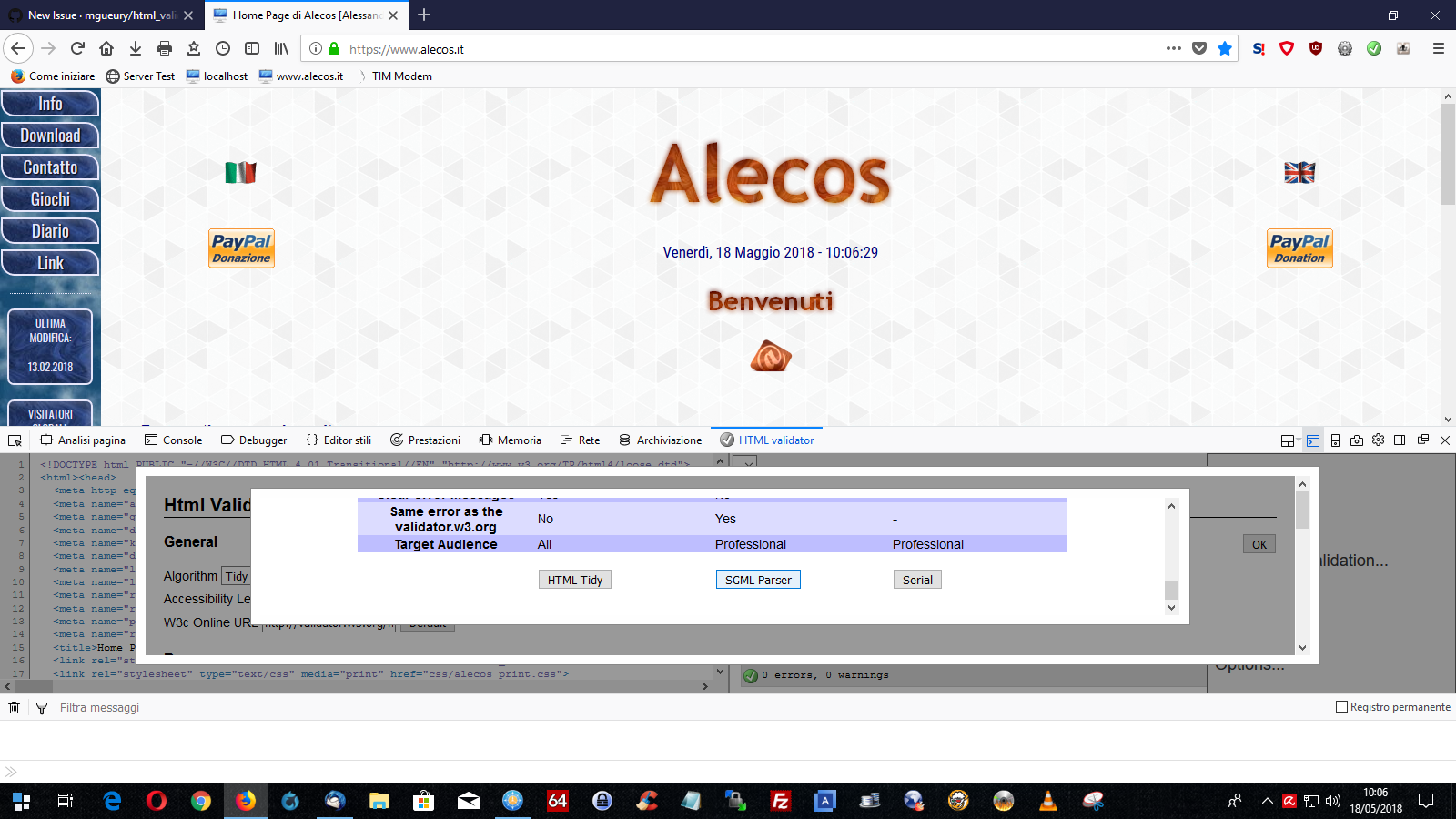Open the home page via house icon
The image size is (1456, 819).
click(106, 48)
